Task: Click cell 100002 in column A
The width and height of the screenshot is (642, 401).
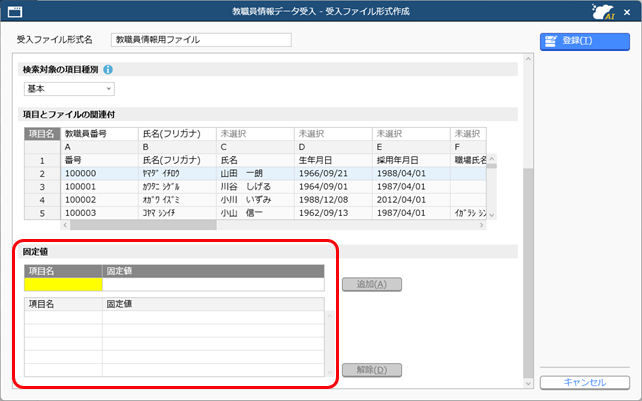Action: [99, 199]
